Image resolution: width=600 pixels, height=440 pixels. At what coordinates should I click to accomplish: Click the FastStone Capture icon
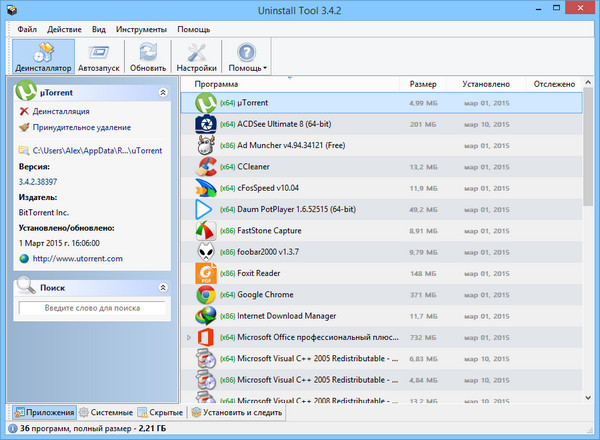click(206, 231)
